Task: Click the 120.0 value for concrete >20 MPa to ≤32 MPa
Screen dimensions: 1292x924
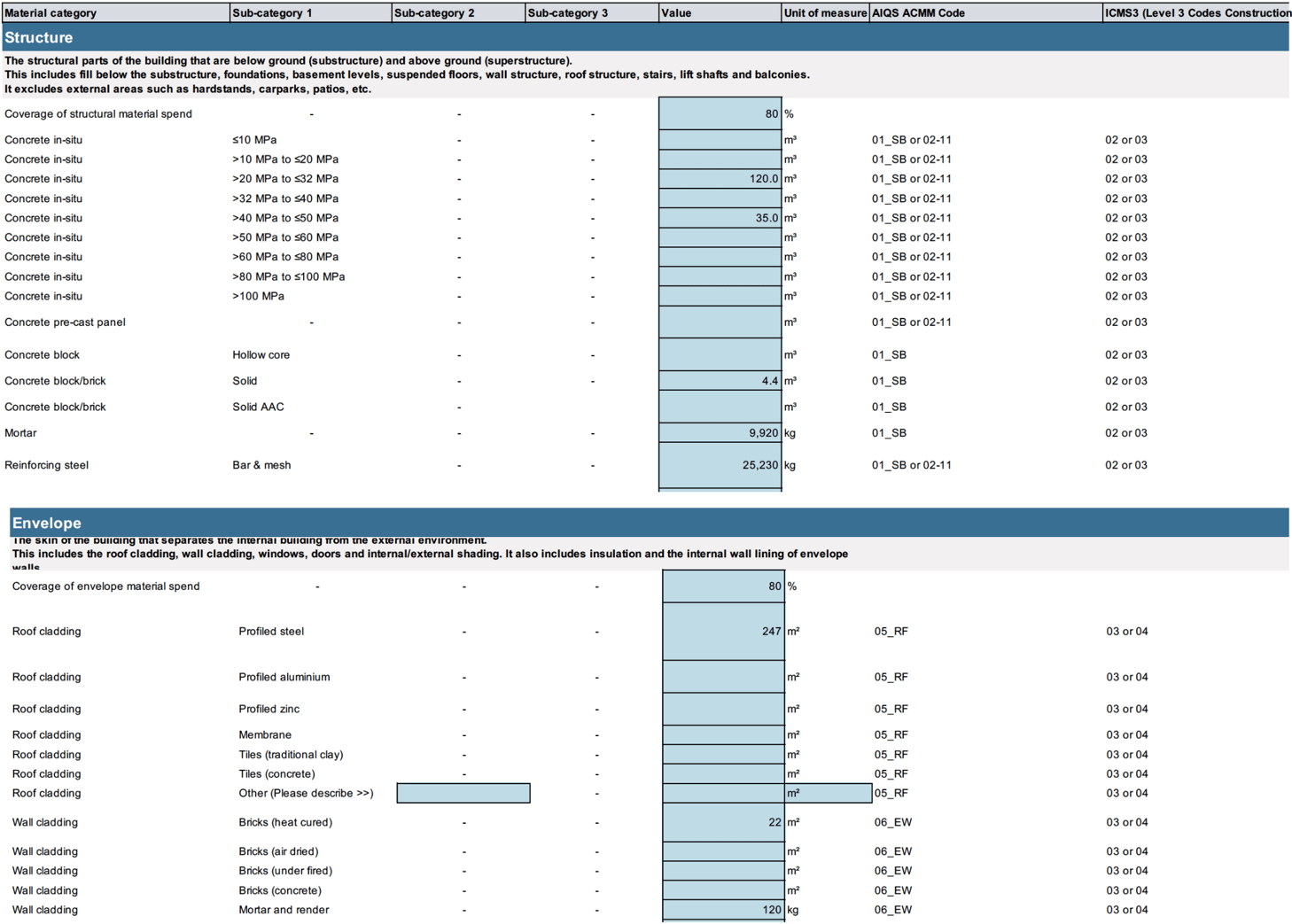Action: [720, 178]
